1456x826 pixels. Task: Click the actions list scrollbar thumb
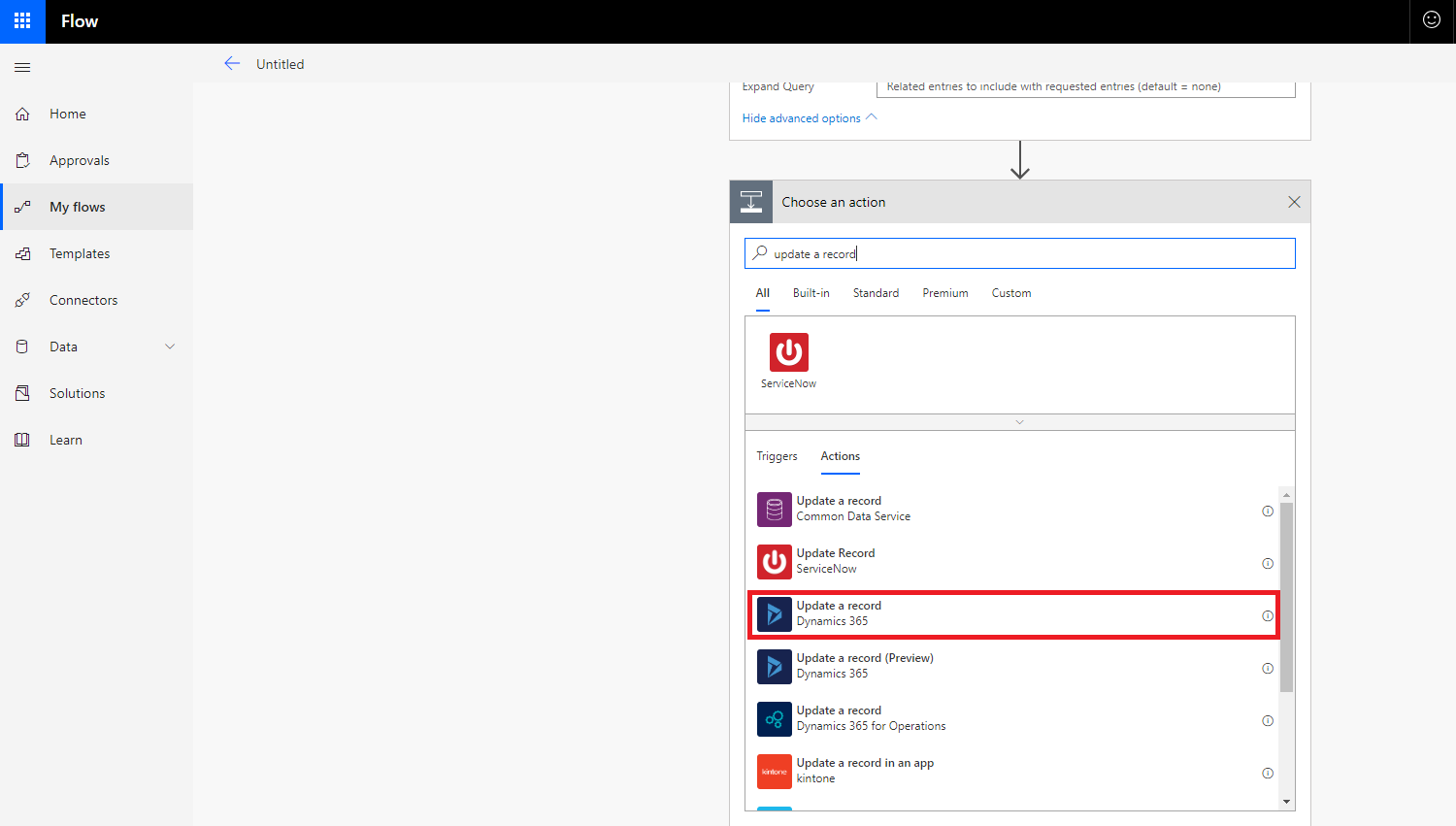[x=1287, y=597]
